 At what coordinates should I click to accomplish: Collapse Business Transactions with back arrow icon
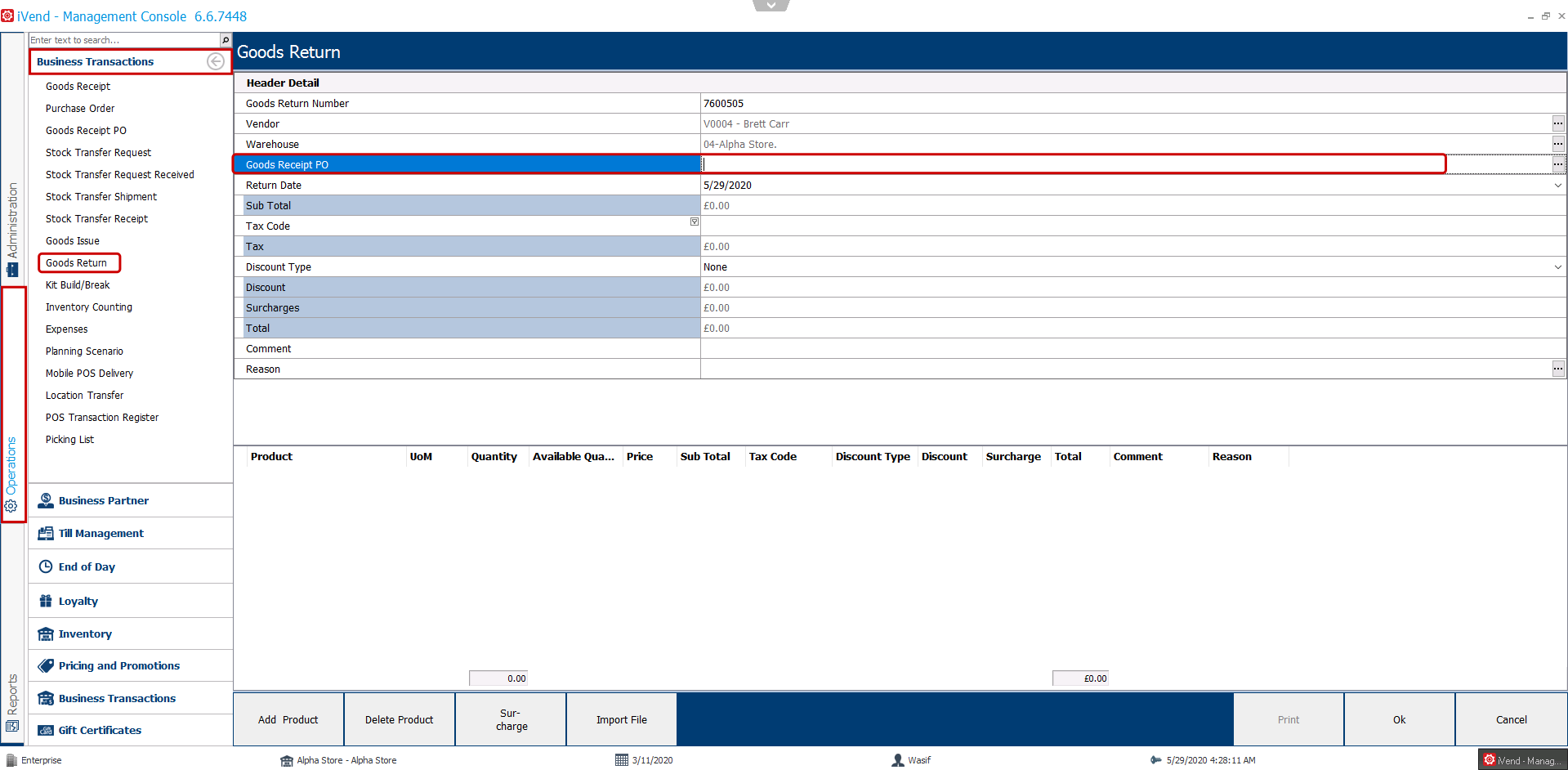click(216, 61)
